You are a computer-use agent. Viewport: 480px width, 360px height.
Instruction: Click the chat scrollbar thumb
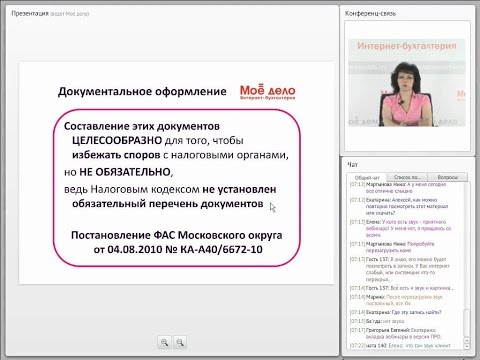tap(467, 323)
